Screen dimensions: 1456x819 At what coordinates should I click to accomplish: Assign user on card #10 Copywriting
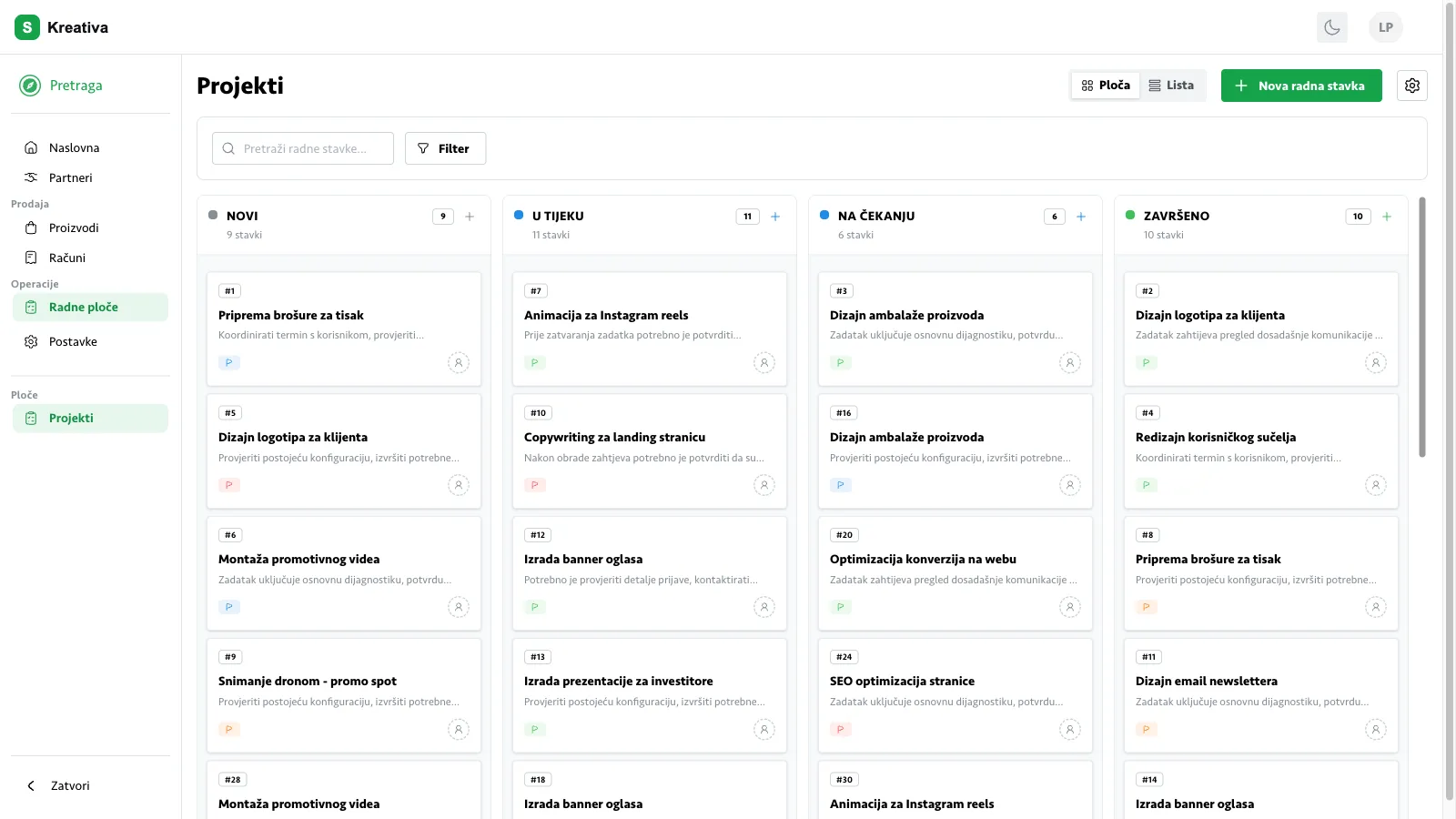point(764,485)
